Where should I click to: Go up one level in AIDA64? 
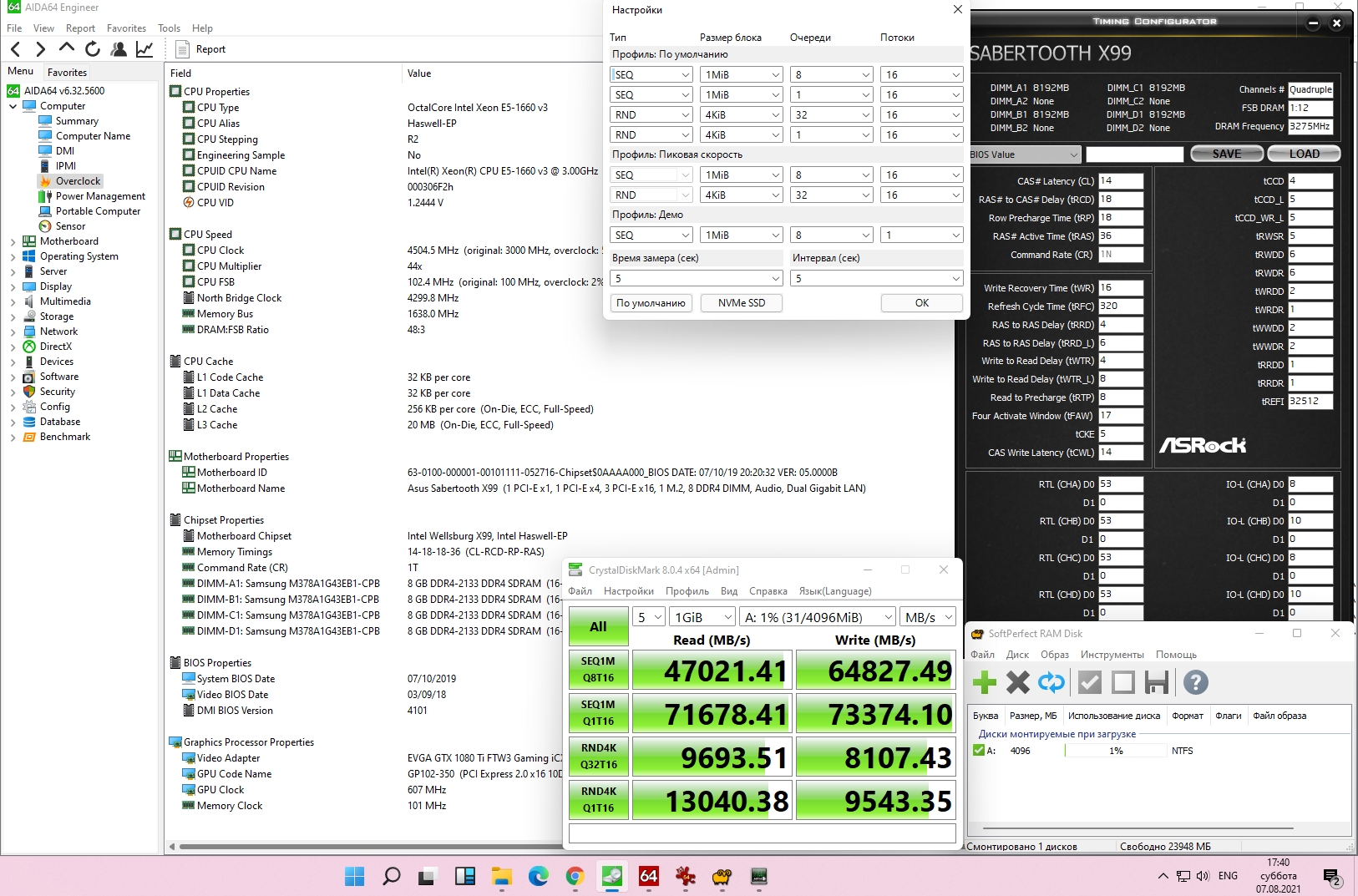67,48
